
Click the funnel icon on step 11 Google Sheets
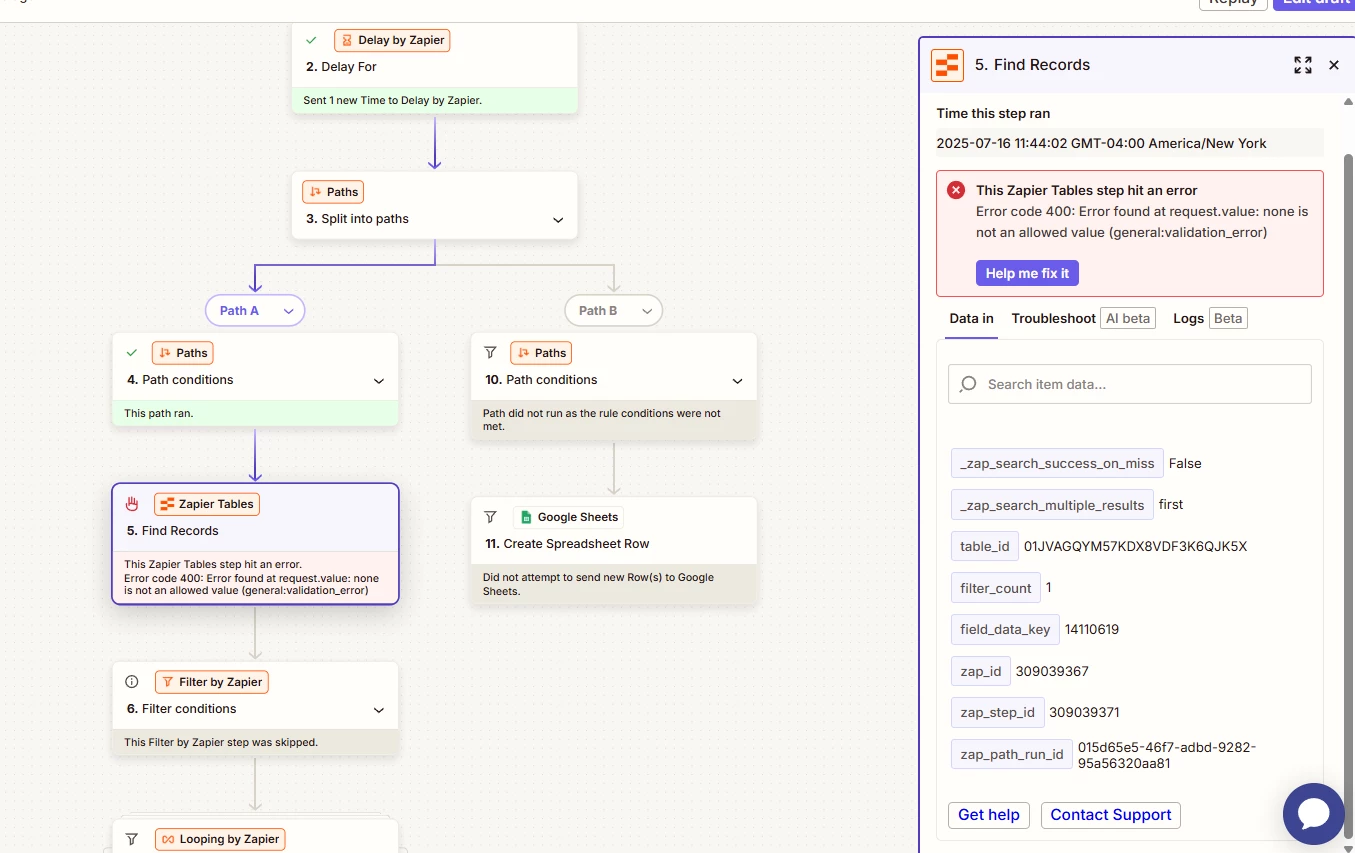pos(490,517)
